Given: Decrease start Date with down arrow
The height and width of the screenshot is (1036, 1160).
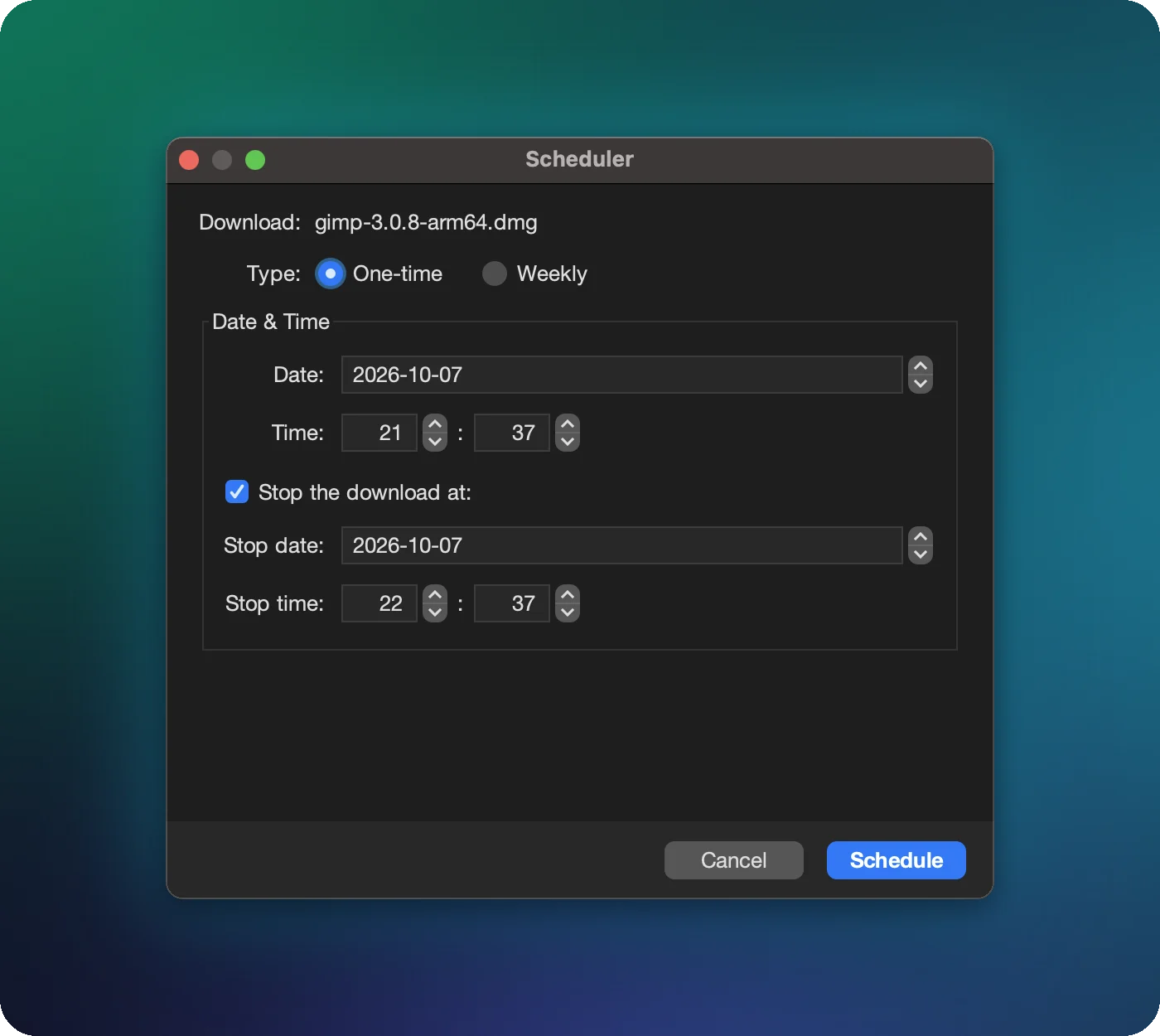Looking at the screenshot, I should click(921, 384).
